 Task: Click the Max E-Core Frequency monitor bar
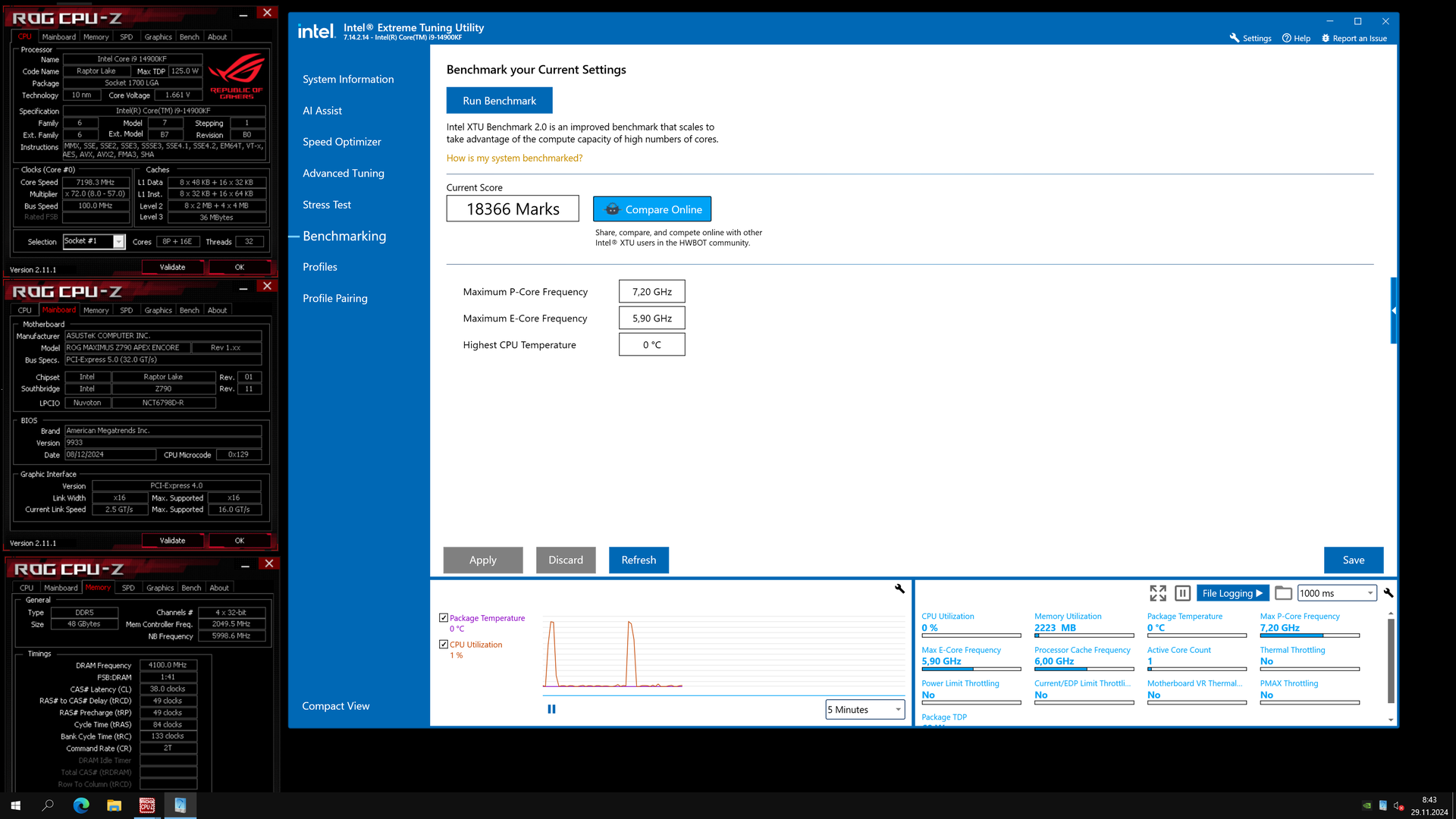coord(971,669)
